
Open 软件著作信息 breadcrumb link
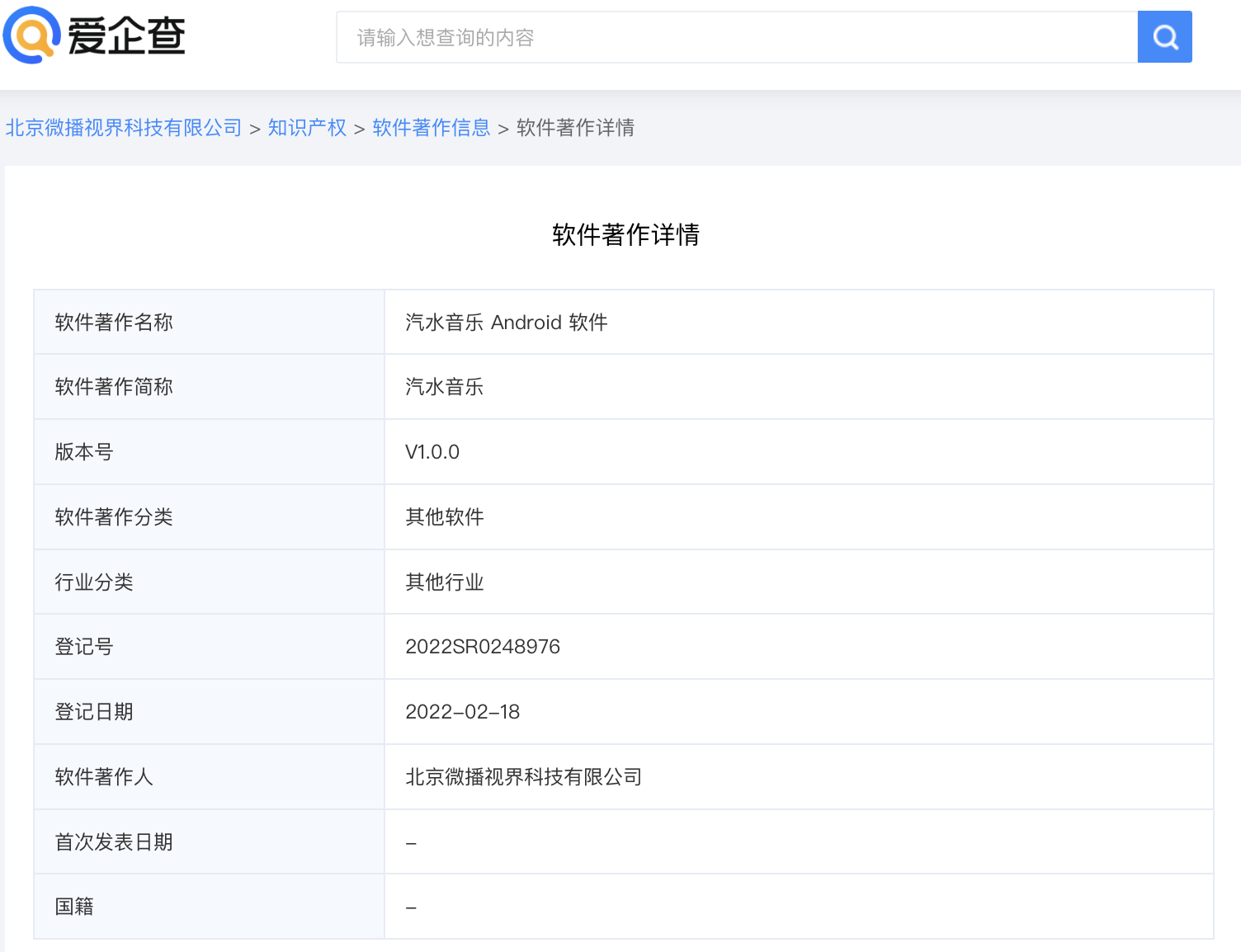click(x=432, y=128)
